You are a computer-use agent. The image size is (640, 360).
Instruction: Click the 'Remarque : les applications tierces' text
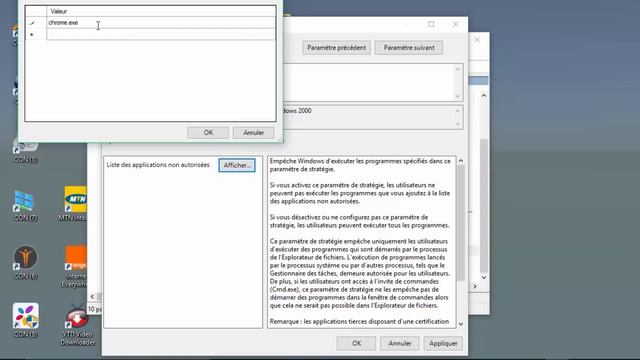coord(359,322)
